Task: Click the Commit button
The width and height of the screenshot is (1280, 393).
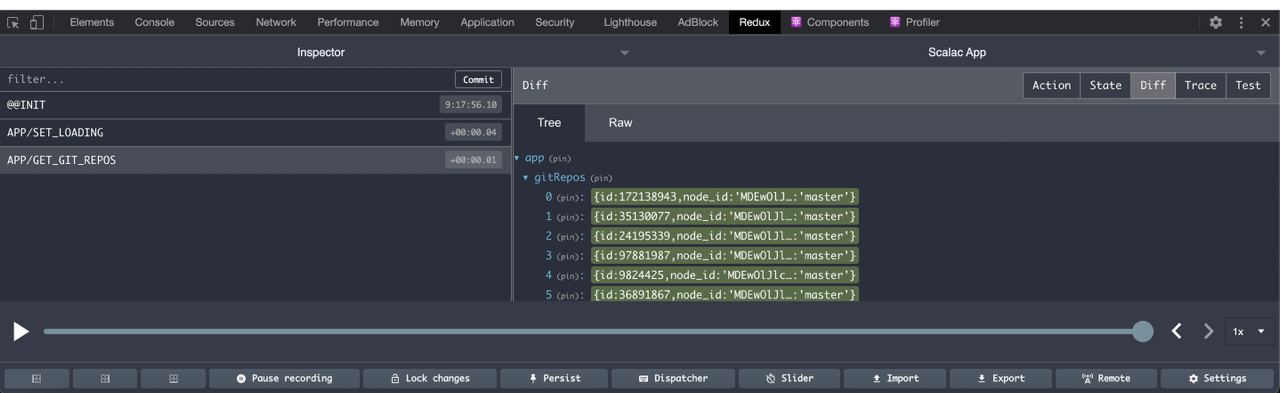Action: (x=478, y=79)
